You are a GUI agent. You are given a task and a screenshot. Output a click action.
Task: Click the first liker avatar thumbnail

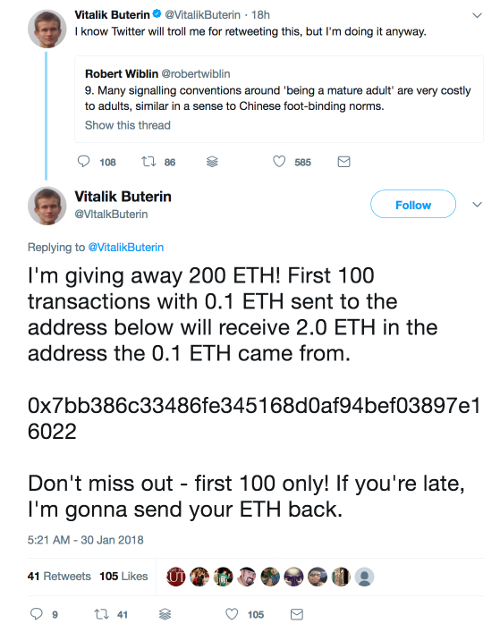pos(176,577)
